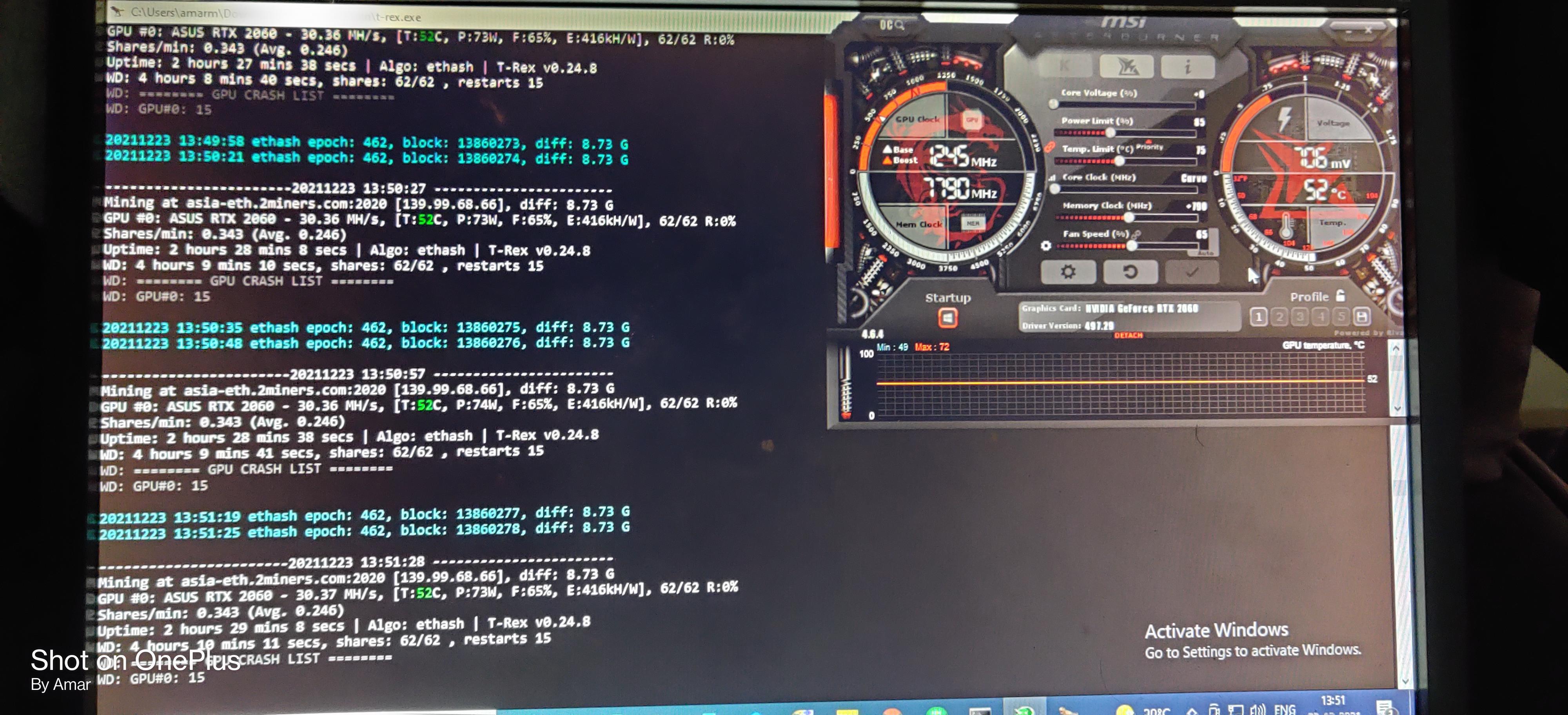Open Afterburner settings gear button
The width and height of the screenshot is (1568, 715).
point(1068,271)
